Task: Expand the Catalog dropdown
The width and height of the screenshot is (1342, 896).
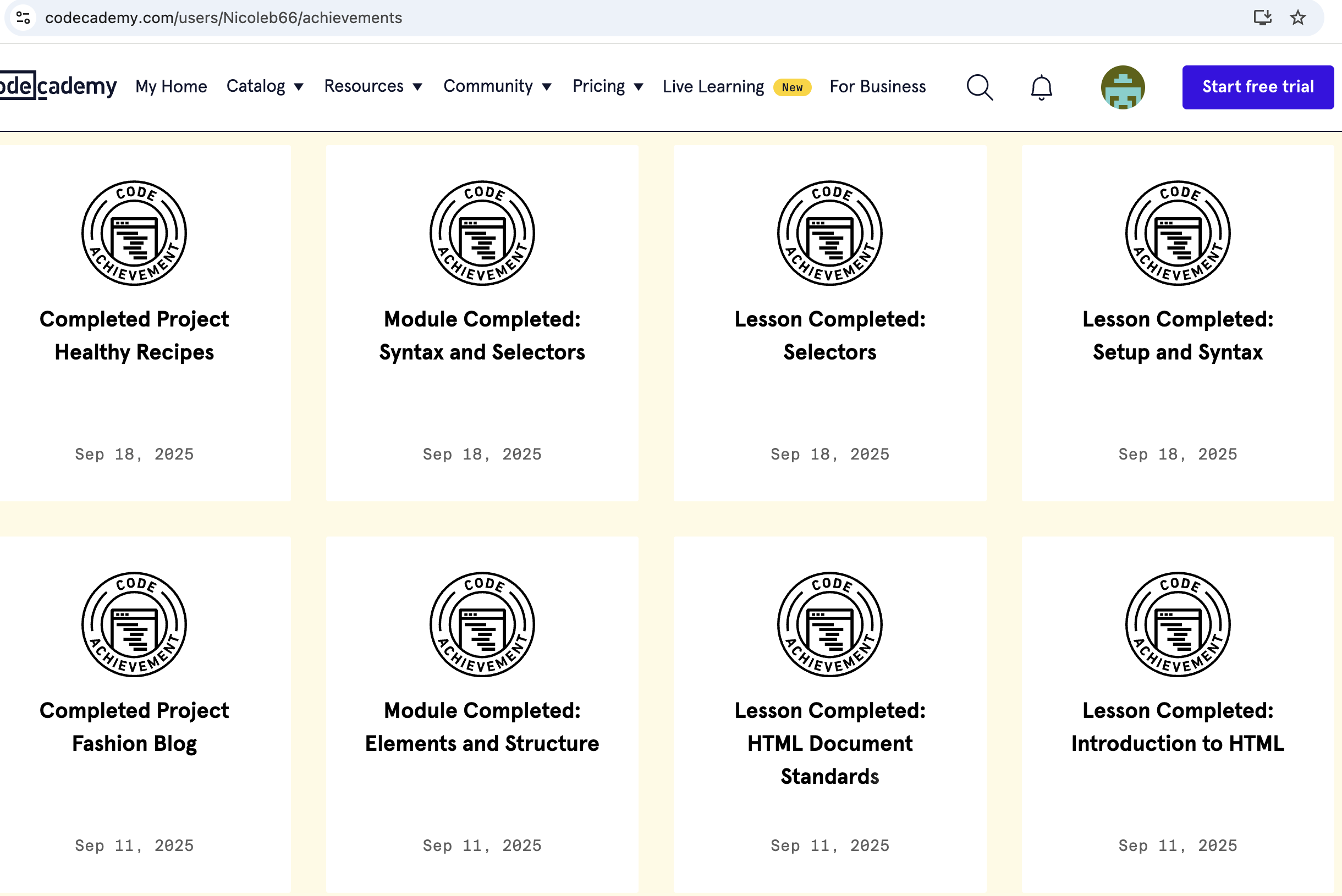Action: click(x=265, y=86)
